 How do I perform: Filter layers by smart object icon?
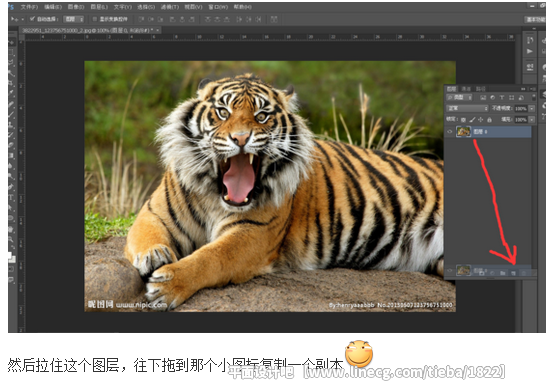(x=521, y=97)
